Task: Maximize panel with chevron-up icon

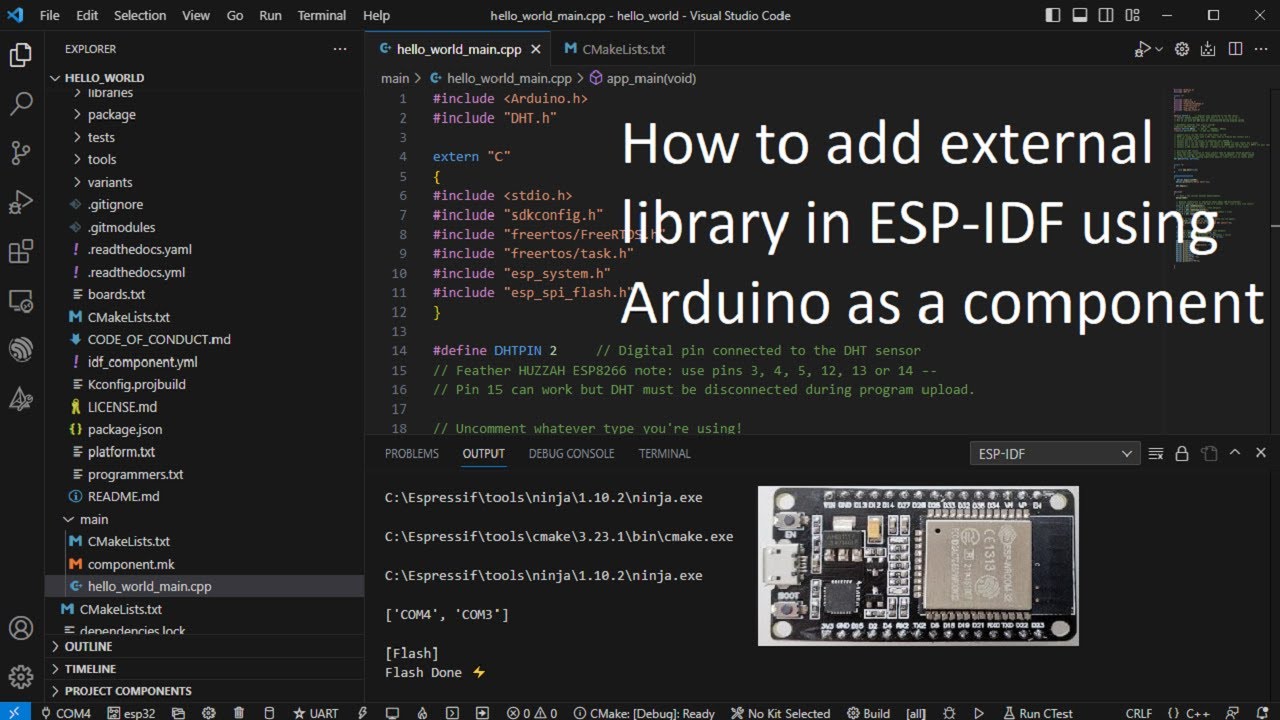Action: (x=1234, y=453)
